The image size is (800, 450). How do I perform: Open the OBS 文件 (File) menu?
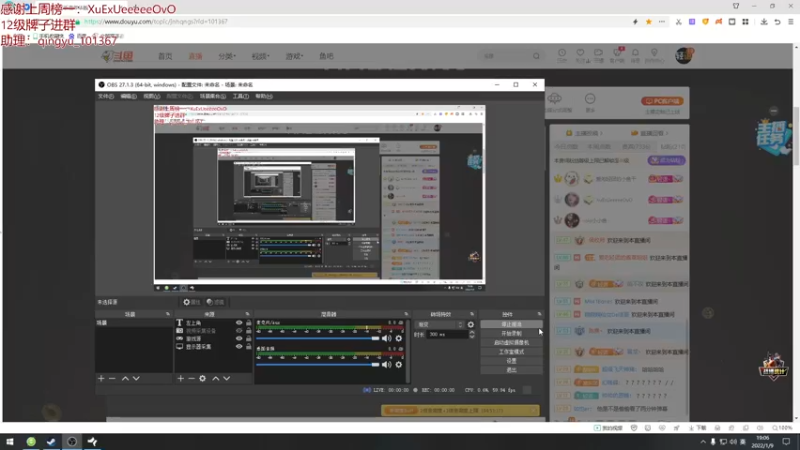coord(106,96)
